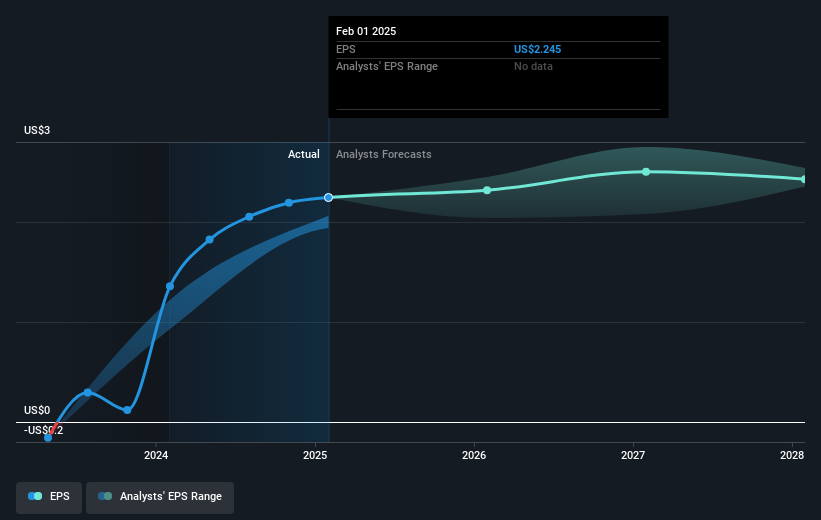Click the 'No data' tooltip value
Screen dimensions: 821x520
(533, 67)
